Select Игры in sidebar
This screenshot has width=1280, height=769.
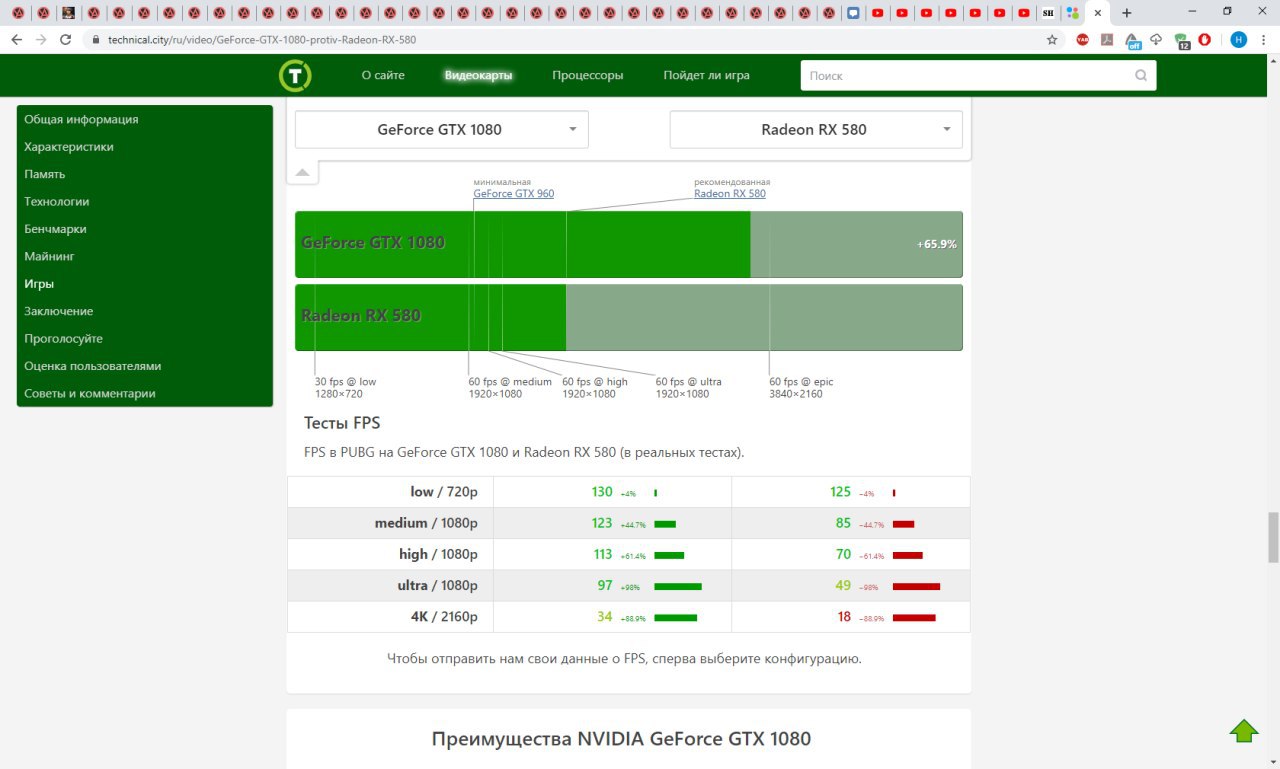click(x=39, y=284)
